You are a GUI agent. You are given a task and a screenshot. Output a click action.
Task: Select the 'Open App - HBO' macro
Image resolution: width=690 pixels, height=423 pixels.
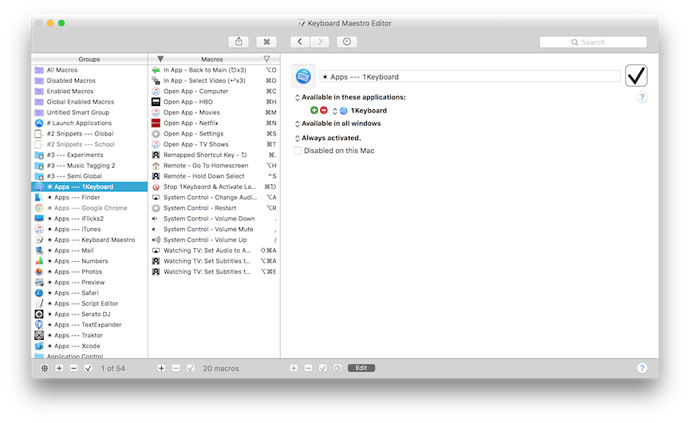coord(214,102)
